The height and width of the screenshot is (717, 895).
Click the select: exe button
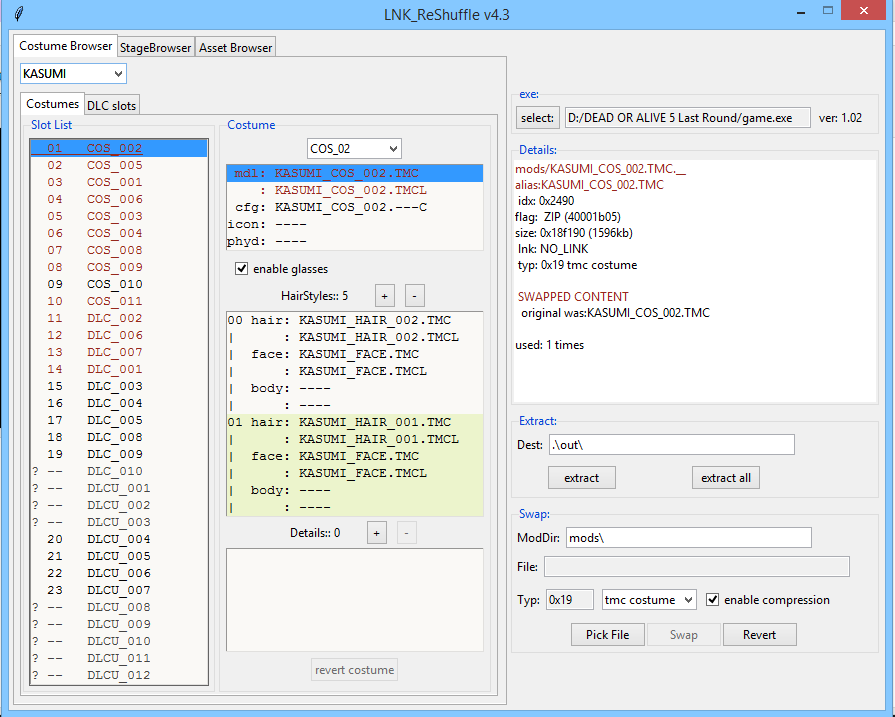point(537,118)
